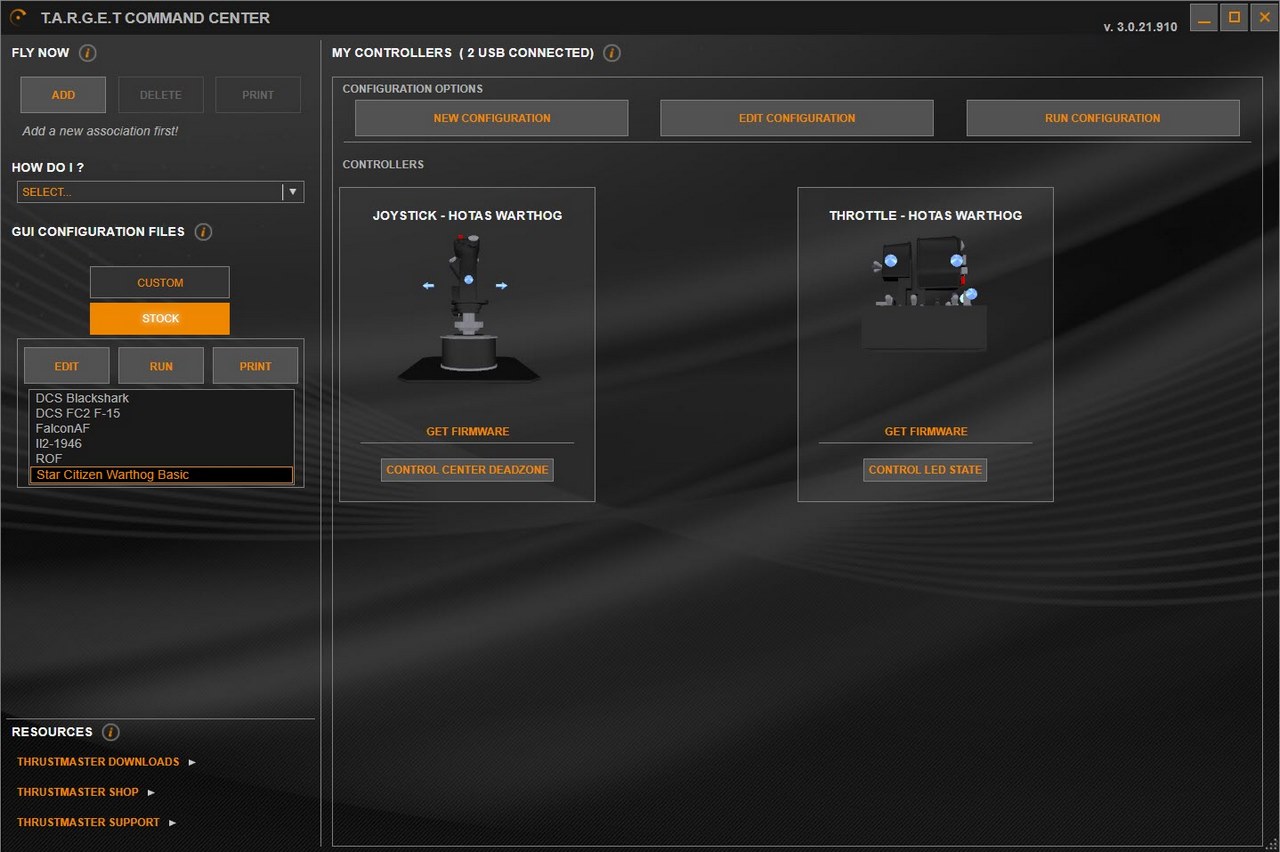Open THRUSTMASTER SHOP link
Screen dimensions: 1280x852
tap(78, 792)
